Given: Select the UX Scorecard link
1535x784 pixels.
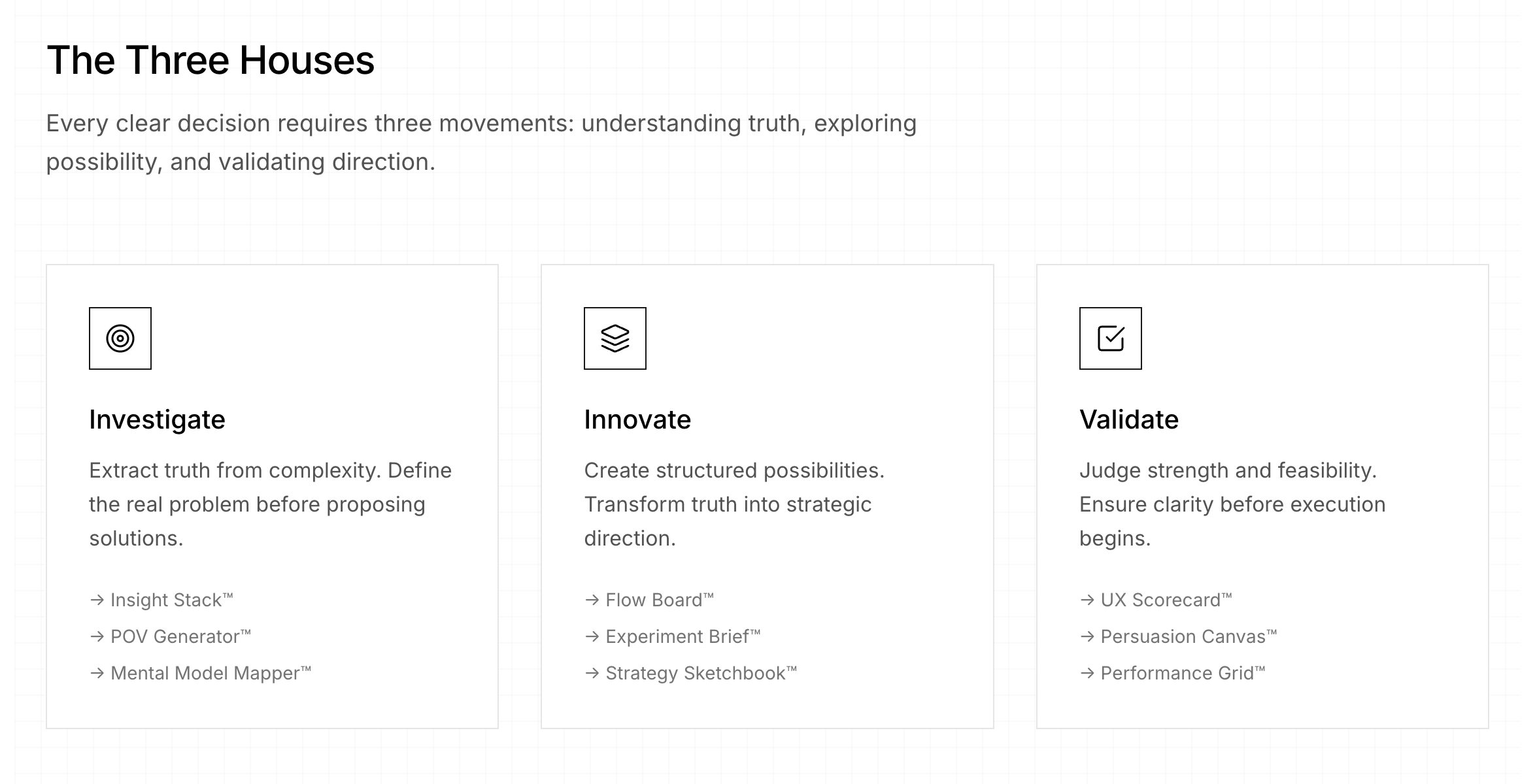Looking at the screenshot, I should click(1166, 600).
